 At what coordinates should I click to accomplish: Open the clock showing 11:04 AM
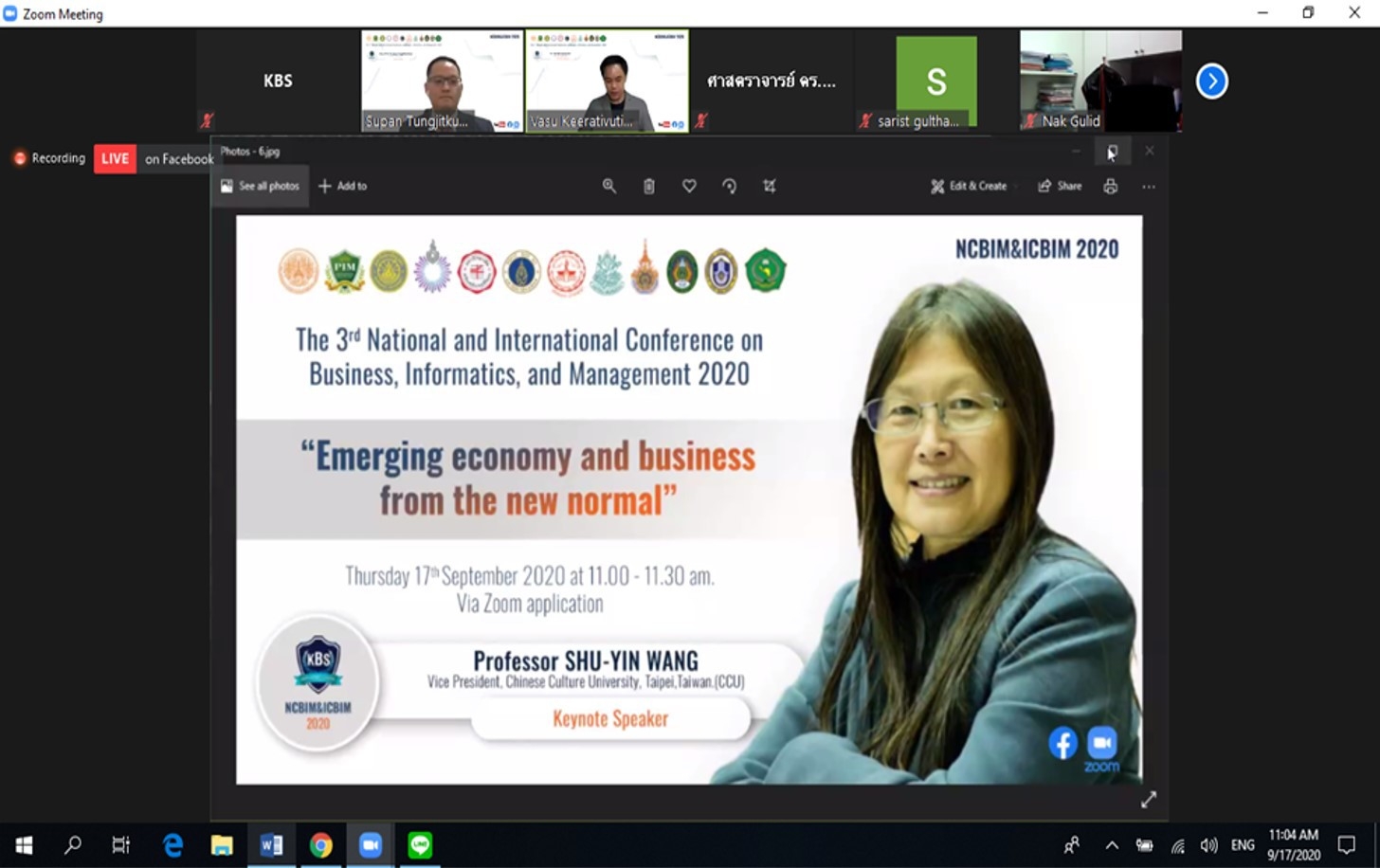click(1294, 844)
